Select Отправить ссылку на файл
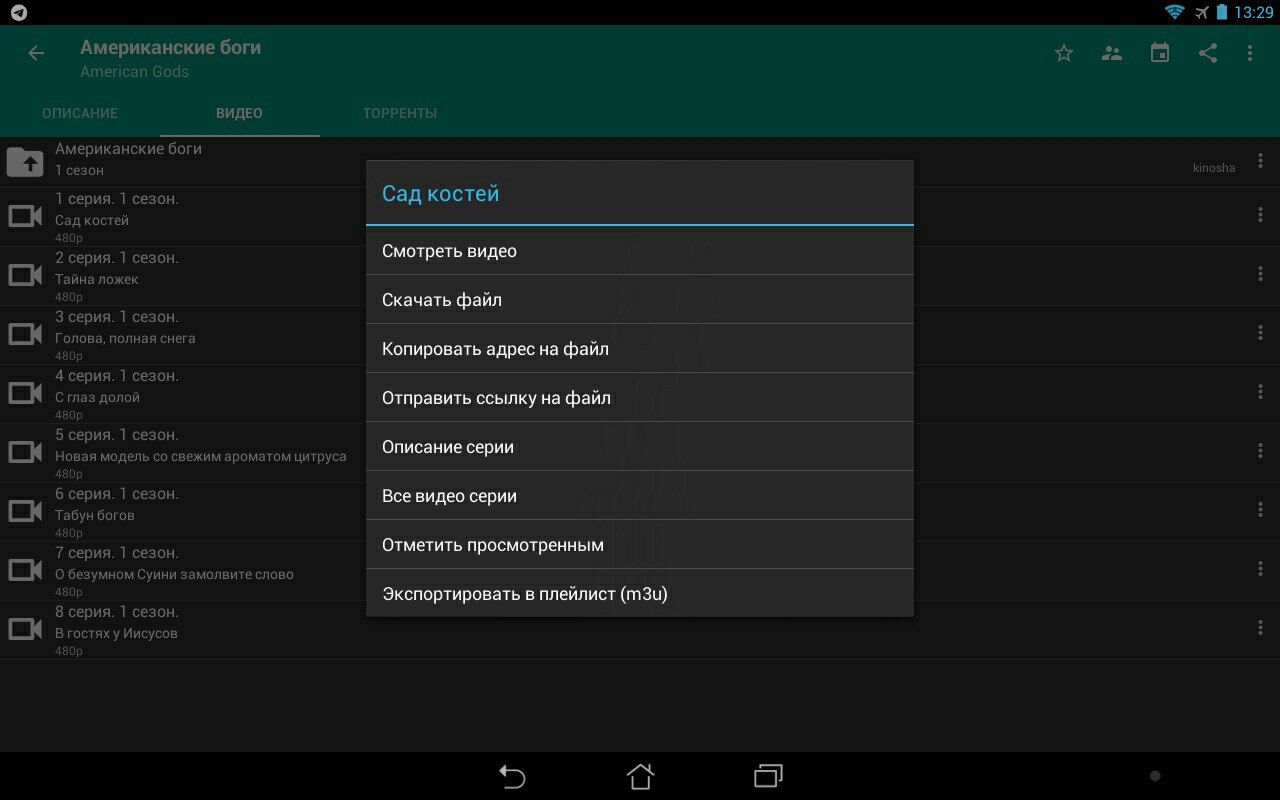 pos(640,398)
